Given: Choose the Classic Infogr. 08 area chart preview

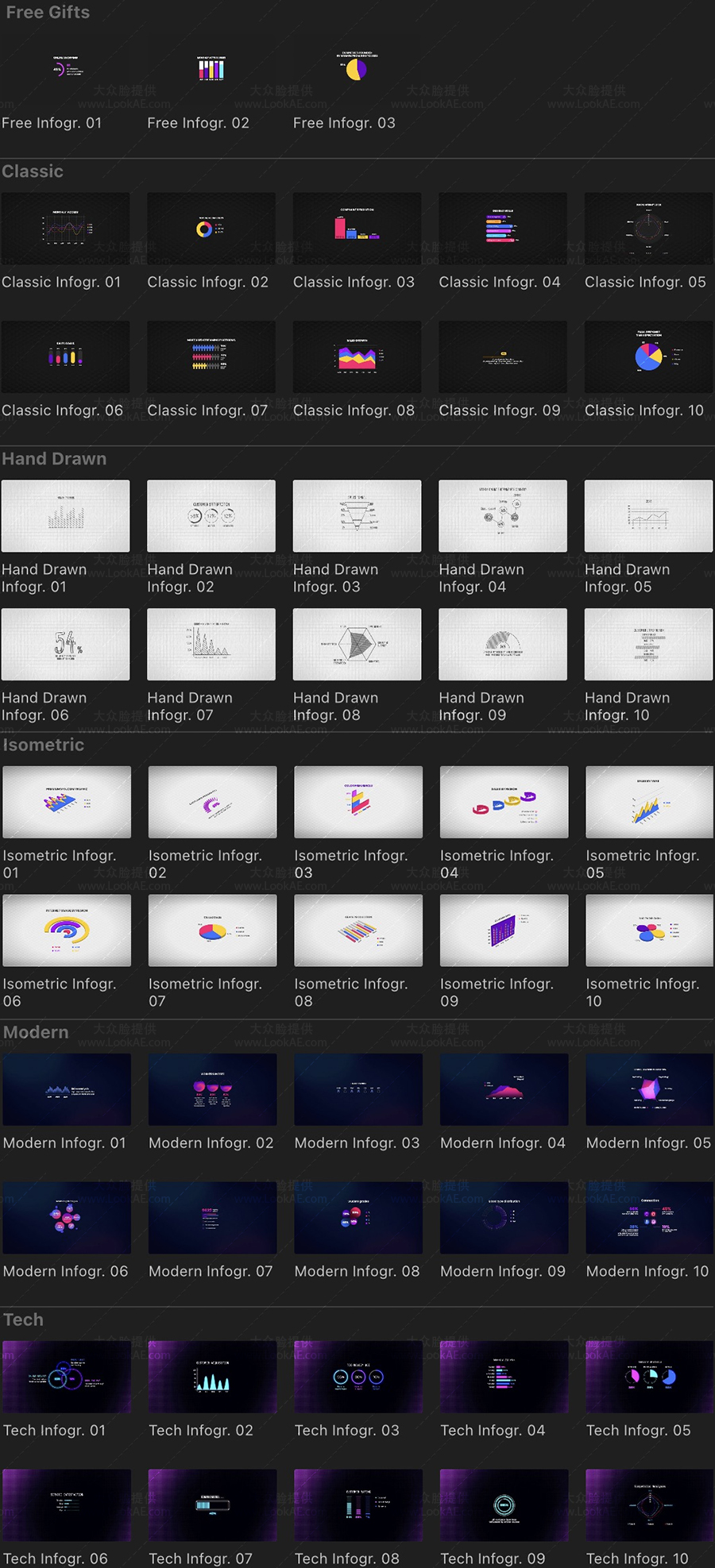Looking at the screenshot, I should click(357, 357).
